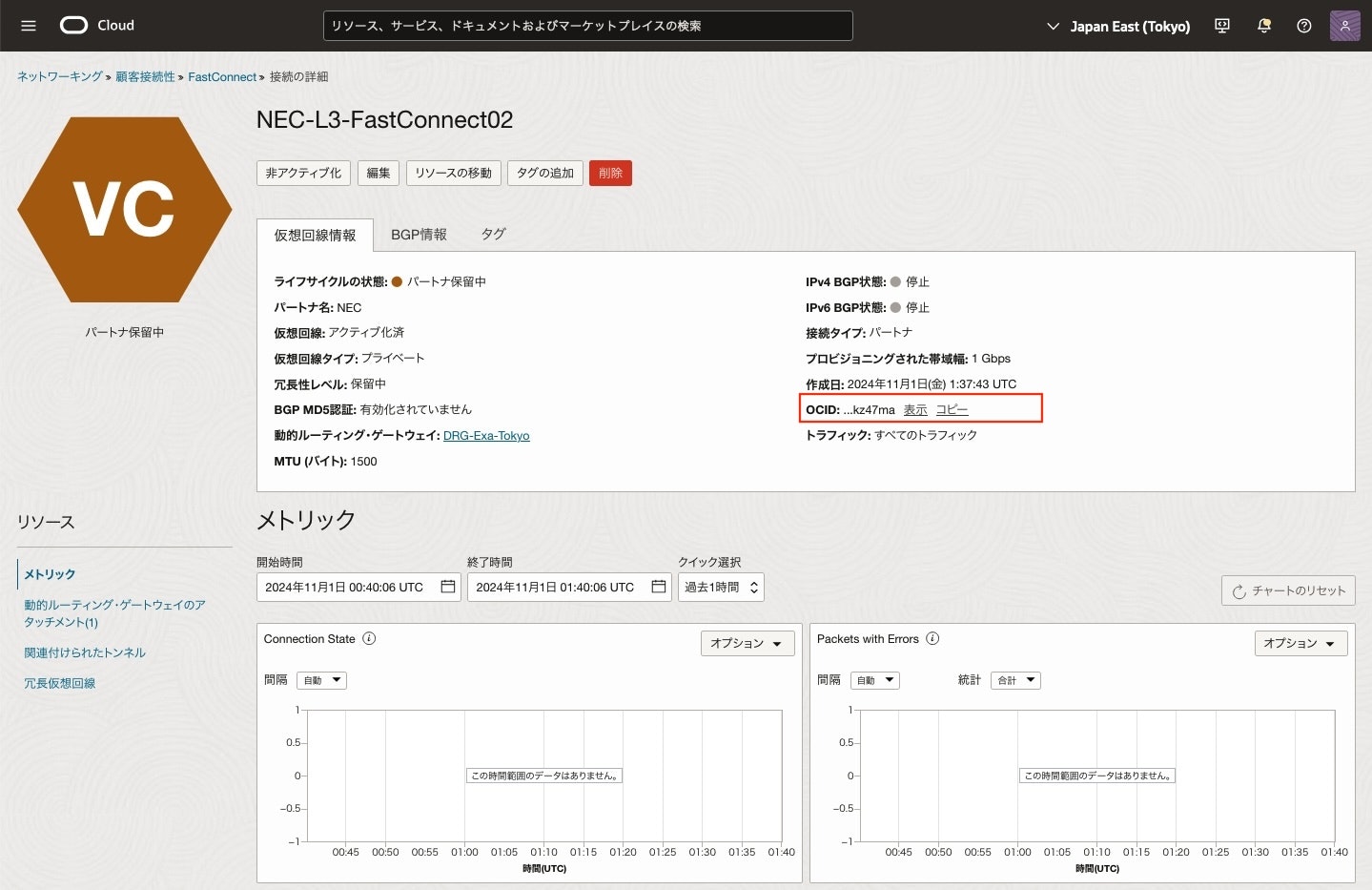This screenshot has width=1372, height=890.
Task: Open the quick select 過去1時間 dropdown
Action: pyautogui.click(x=721, y=587)
